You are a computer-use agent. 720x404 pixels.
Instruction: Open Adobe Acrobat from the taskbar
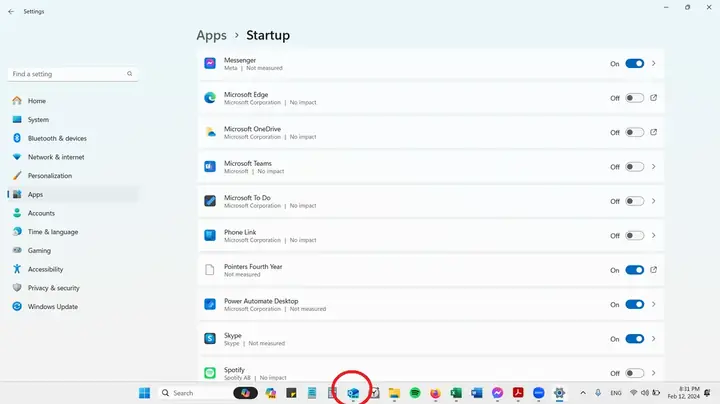pos(518,393)
